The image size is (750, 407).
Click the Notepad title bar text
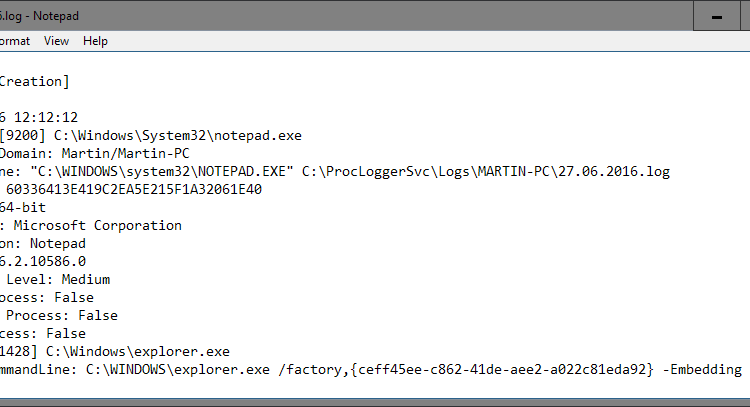click(39, 16)
